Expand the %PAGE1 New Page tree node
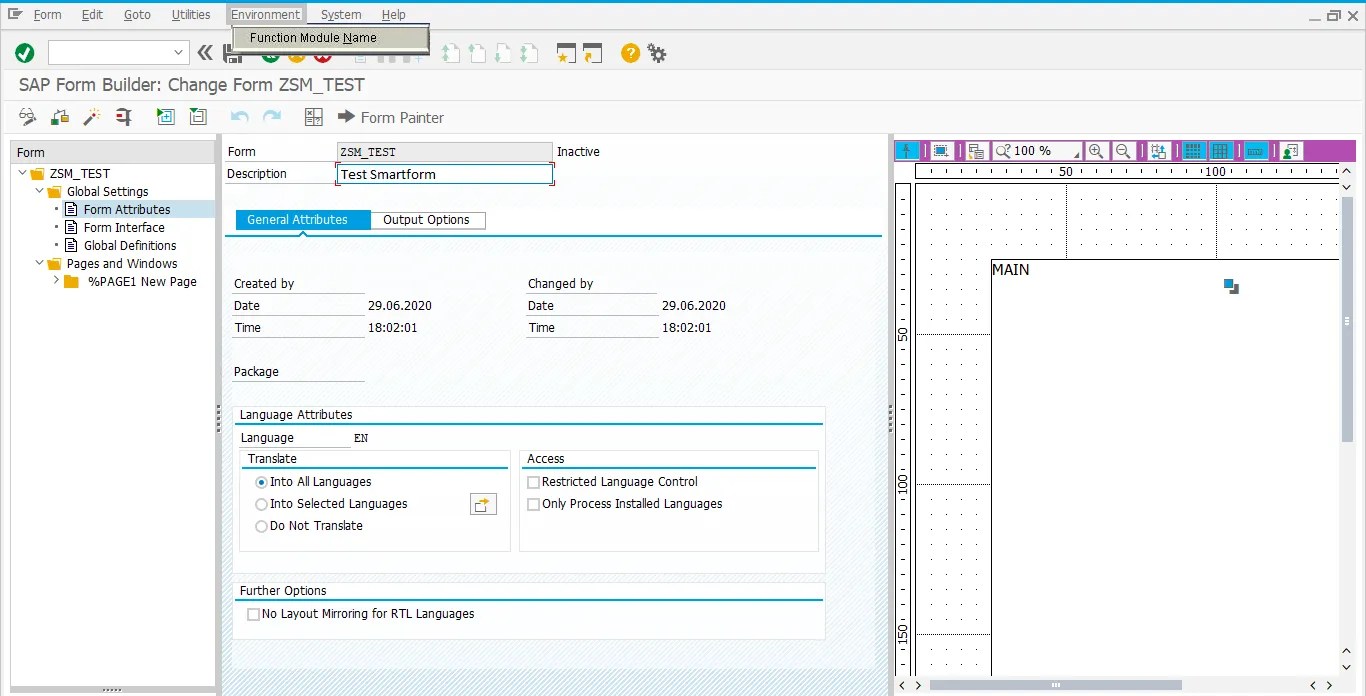Viewport: 1366px width, 696px height. tap(56, 281)
